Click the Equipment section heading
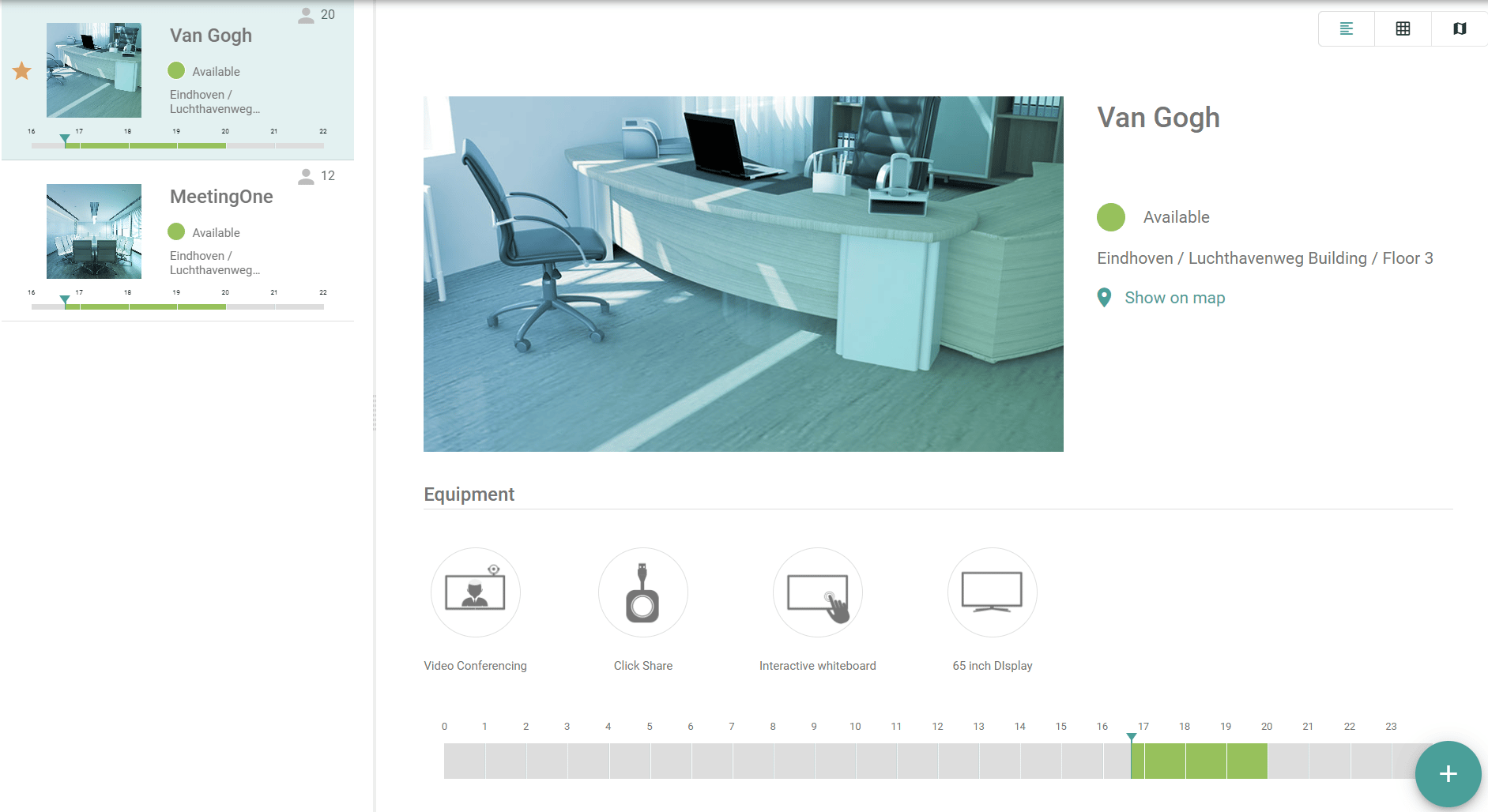The height and width of the screenshot is (812, 1488). (x=469, y=494)
